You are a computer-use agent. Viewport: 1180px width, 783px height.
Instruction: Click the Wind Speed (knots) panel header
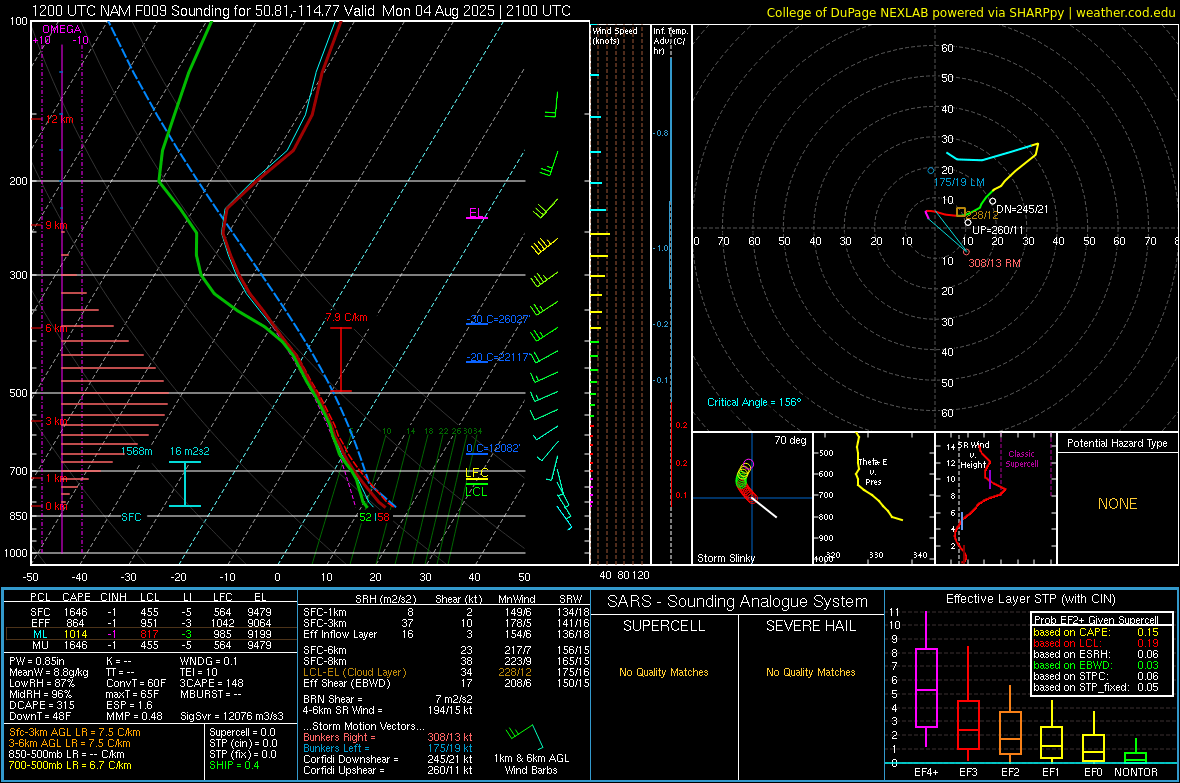tap(615, 35)
